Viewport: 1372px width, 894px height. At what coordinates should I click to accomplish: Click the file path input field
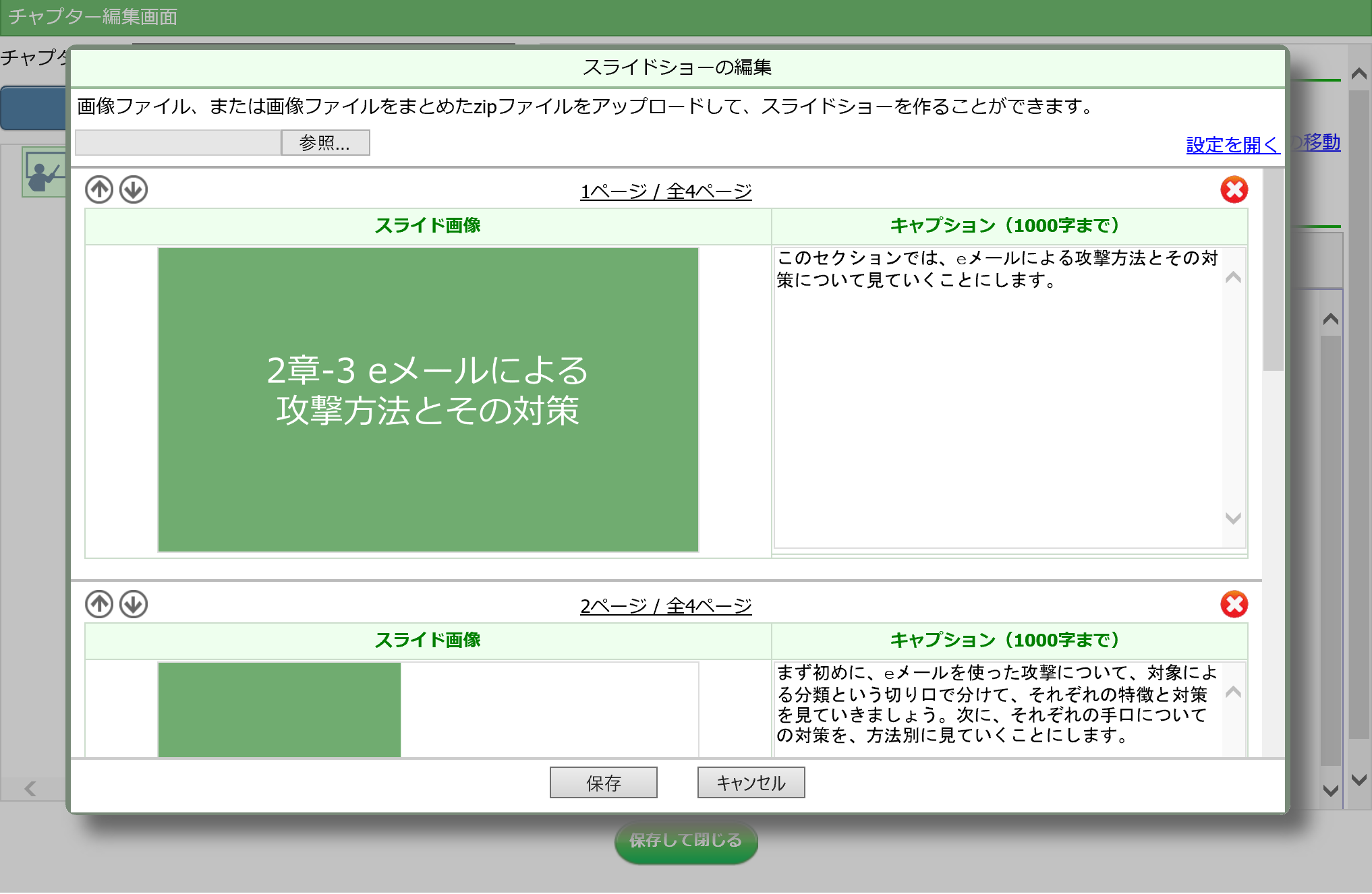tap(178, 143)
